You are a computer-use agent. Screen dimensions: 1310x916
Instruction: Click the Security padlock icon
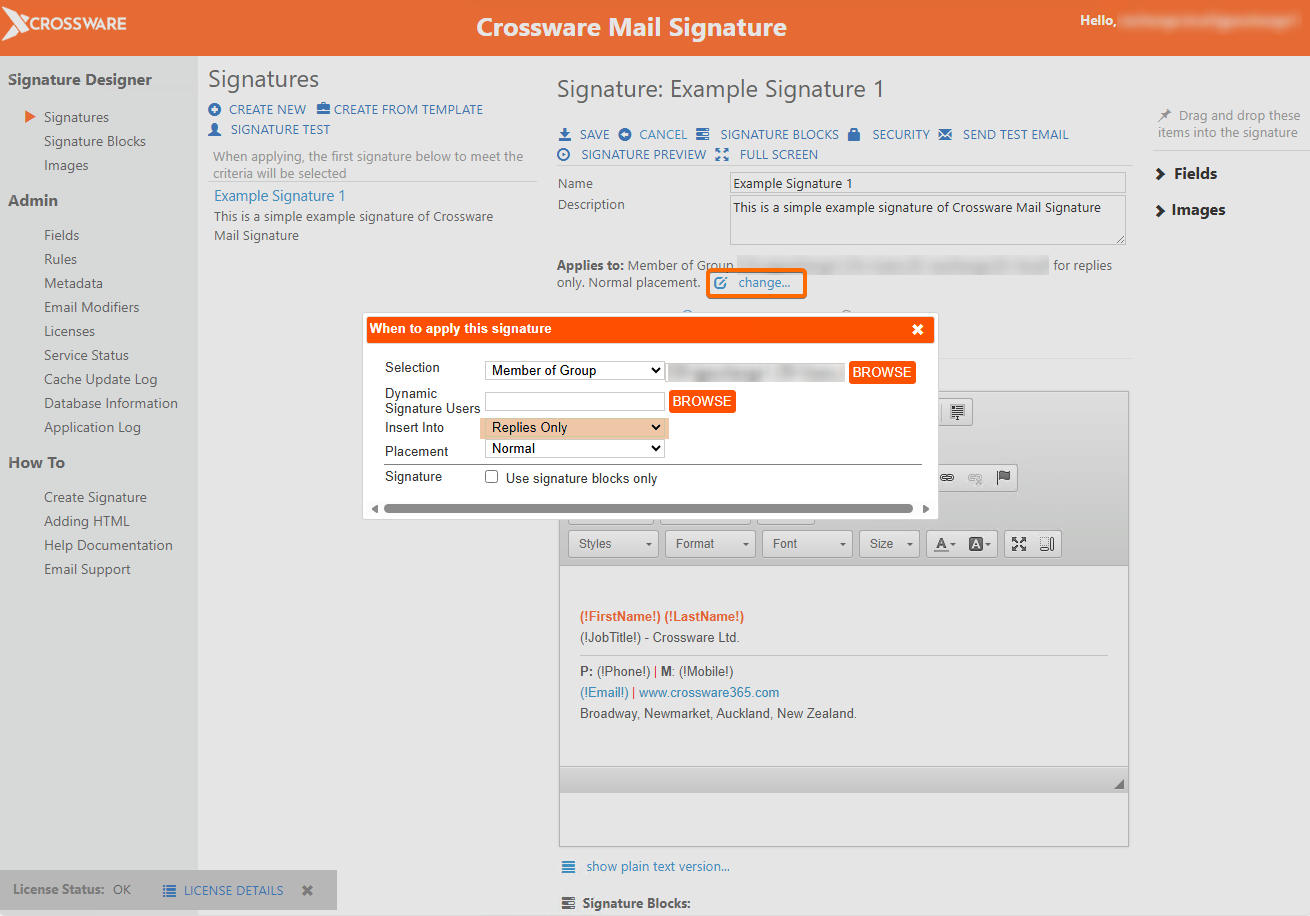click(x=854, y=134)
